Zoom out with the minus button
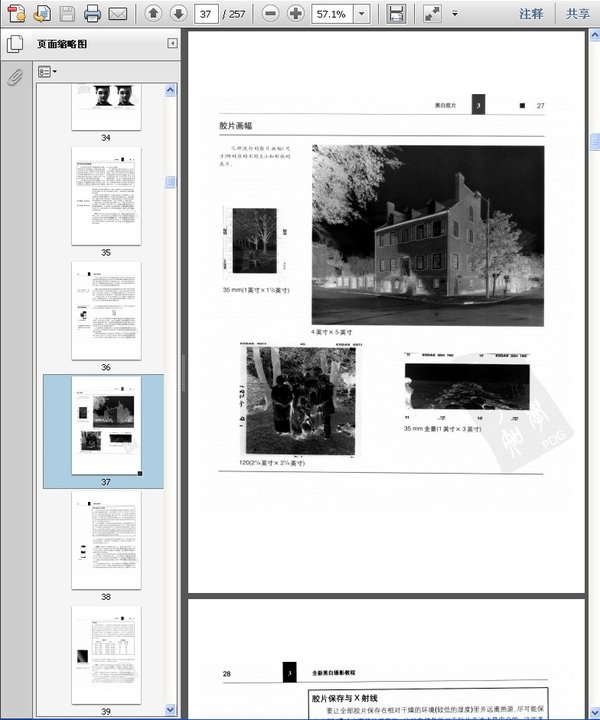The width and height of the screenshot is (600, 720). tap(272, 14)
